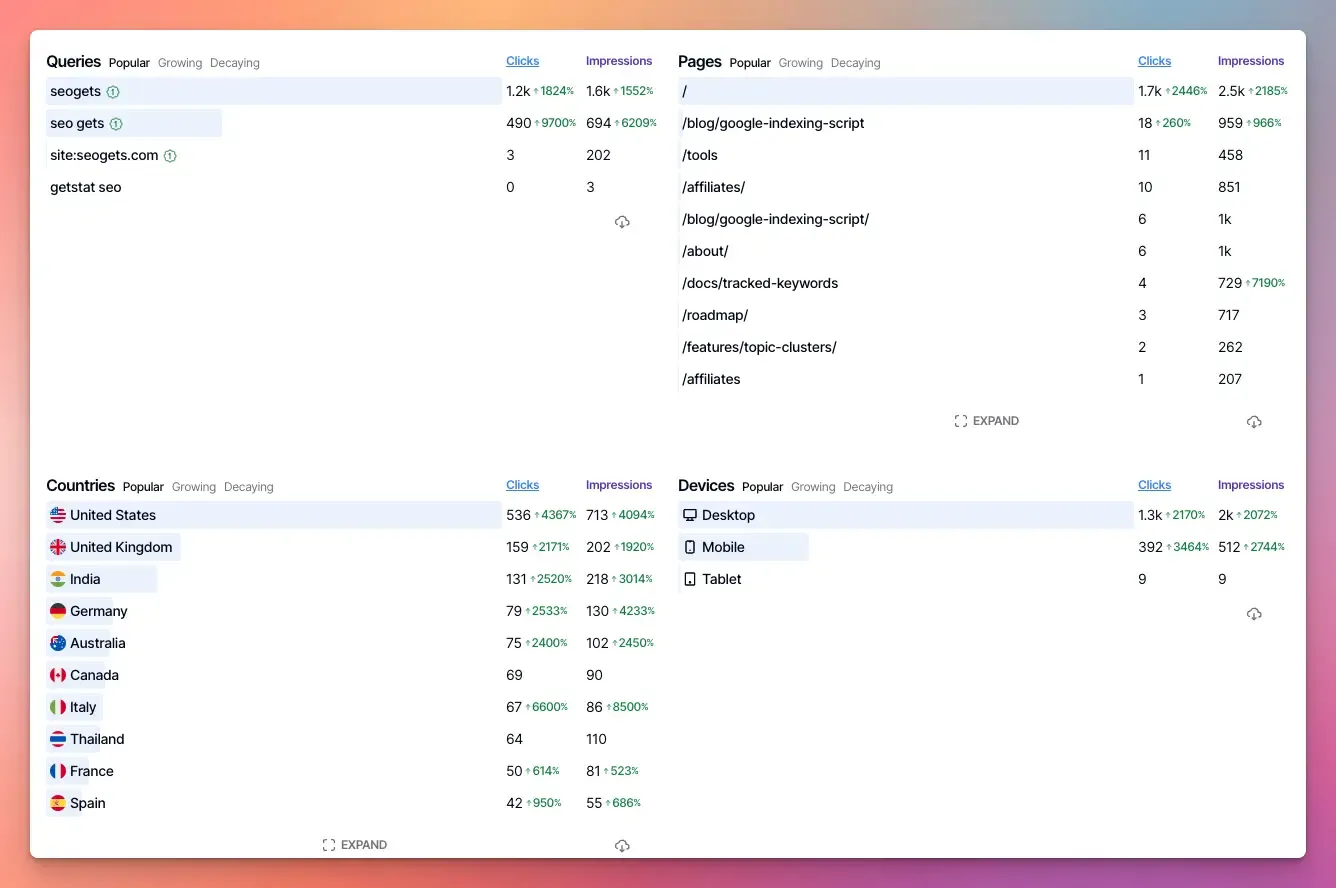Select the Mobile device row
Image resolution: width=1336 pixels, height=888 pixels.
pos(723,547)
